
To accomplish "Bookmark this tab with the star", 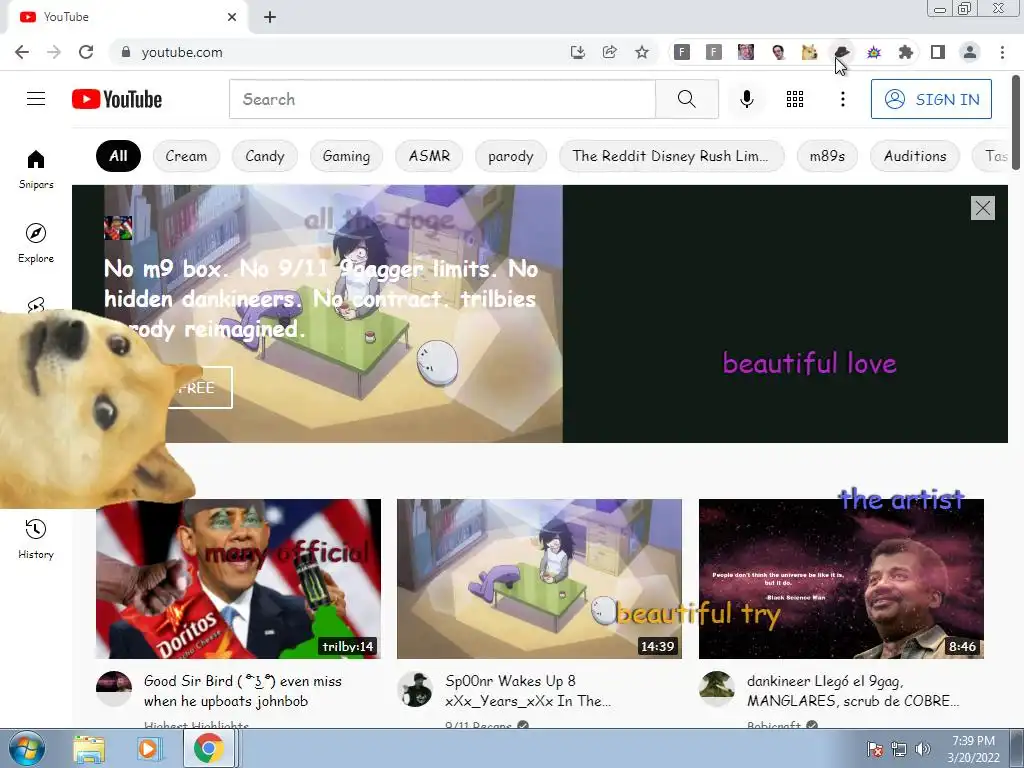I will click(x=642, y=52).
